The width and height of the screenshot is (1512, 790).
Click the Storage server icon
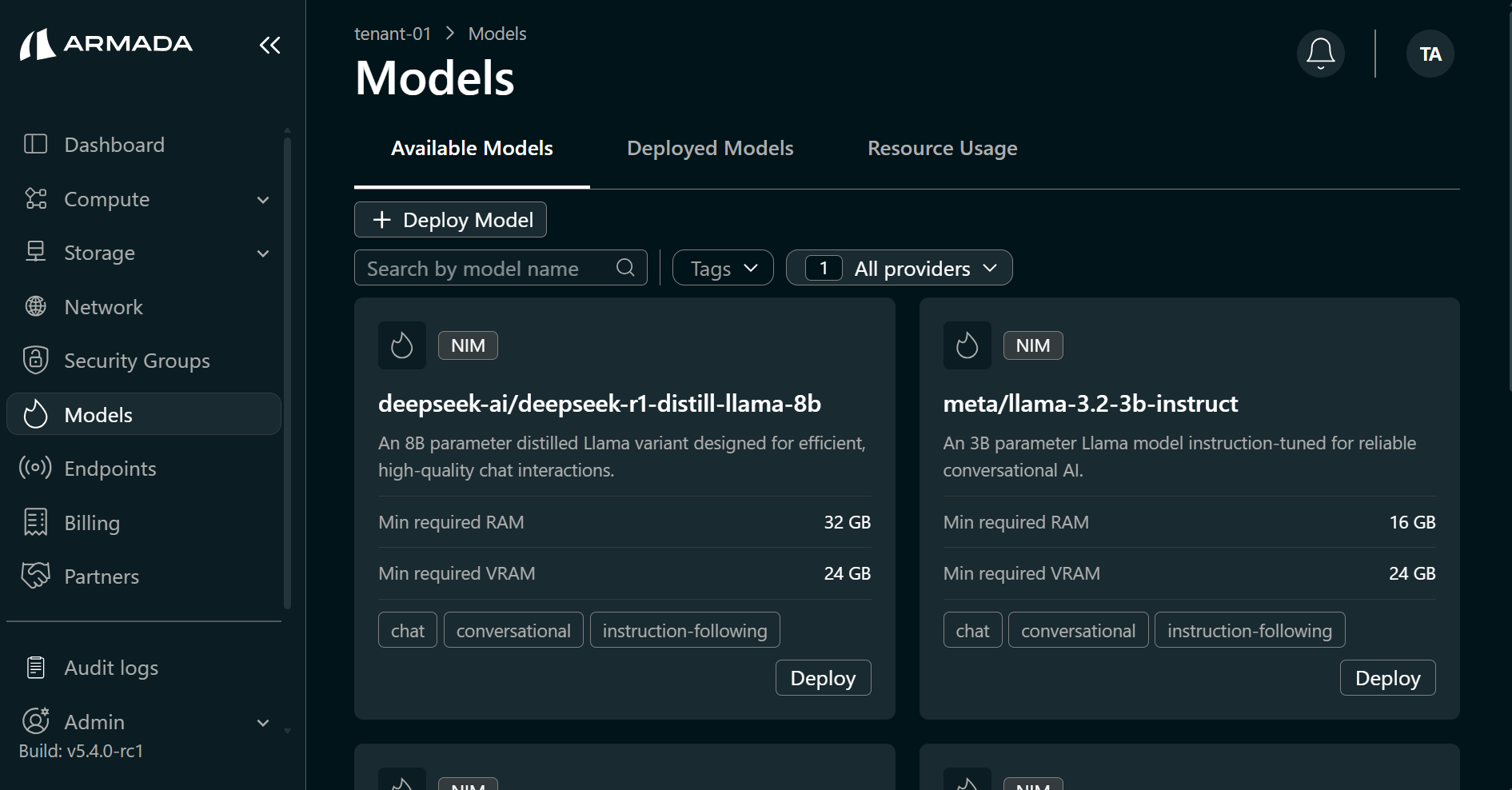click(35, 252)
